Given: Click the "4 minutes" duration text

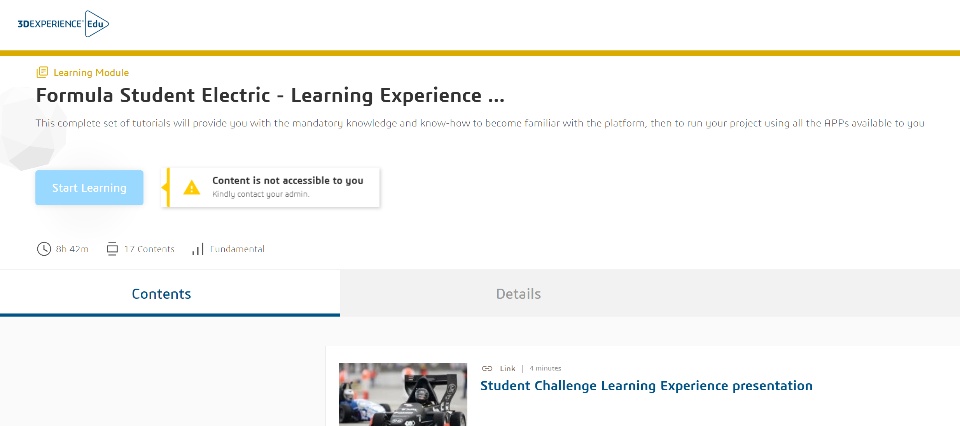Looking at the screenshot, I should coord(545,368).
